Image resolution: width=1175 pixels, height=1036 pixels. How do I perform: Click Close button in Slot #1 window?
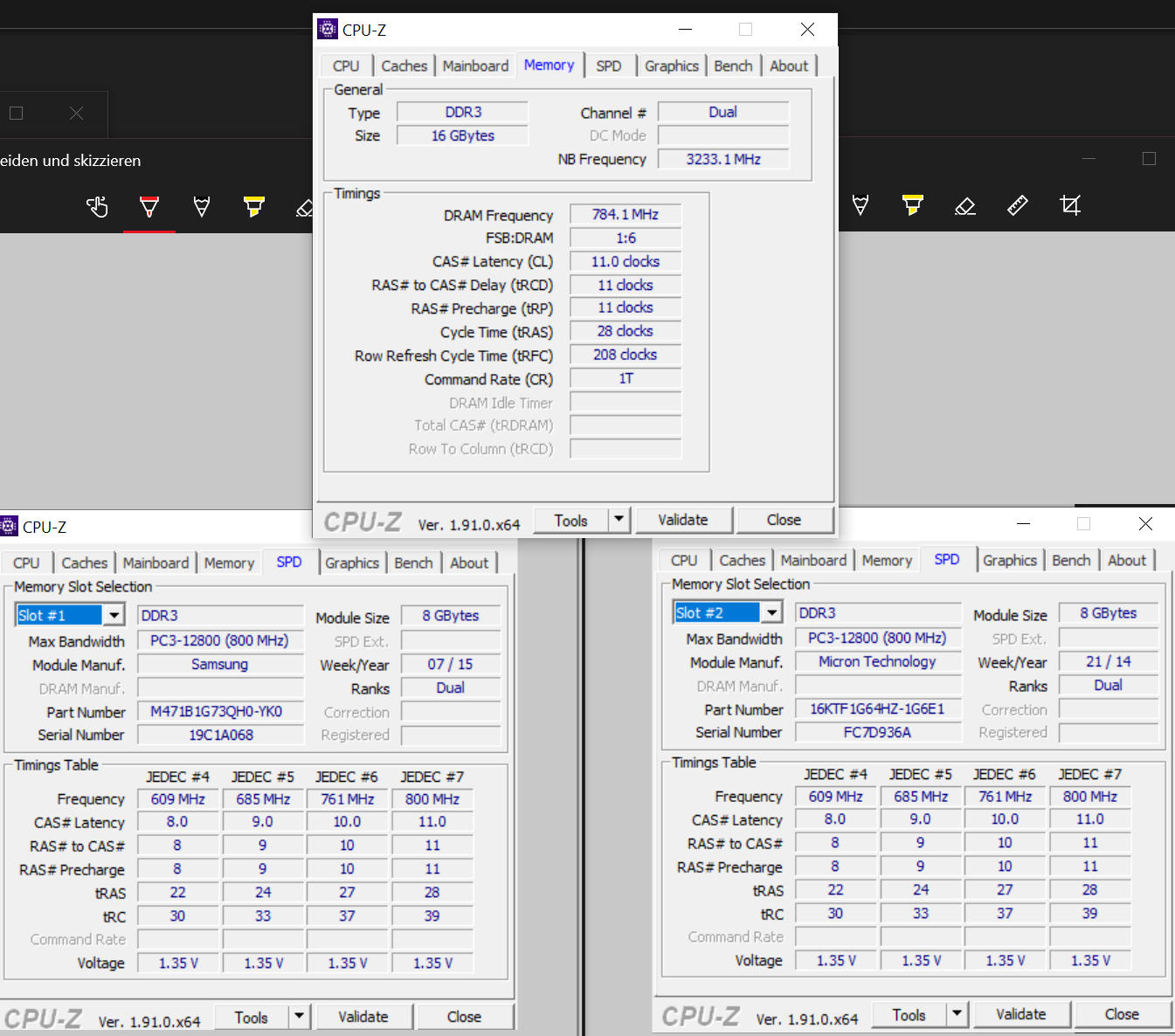coord(464,1017)
